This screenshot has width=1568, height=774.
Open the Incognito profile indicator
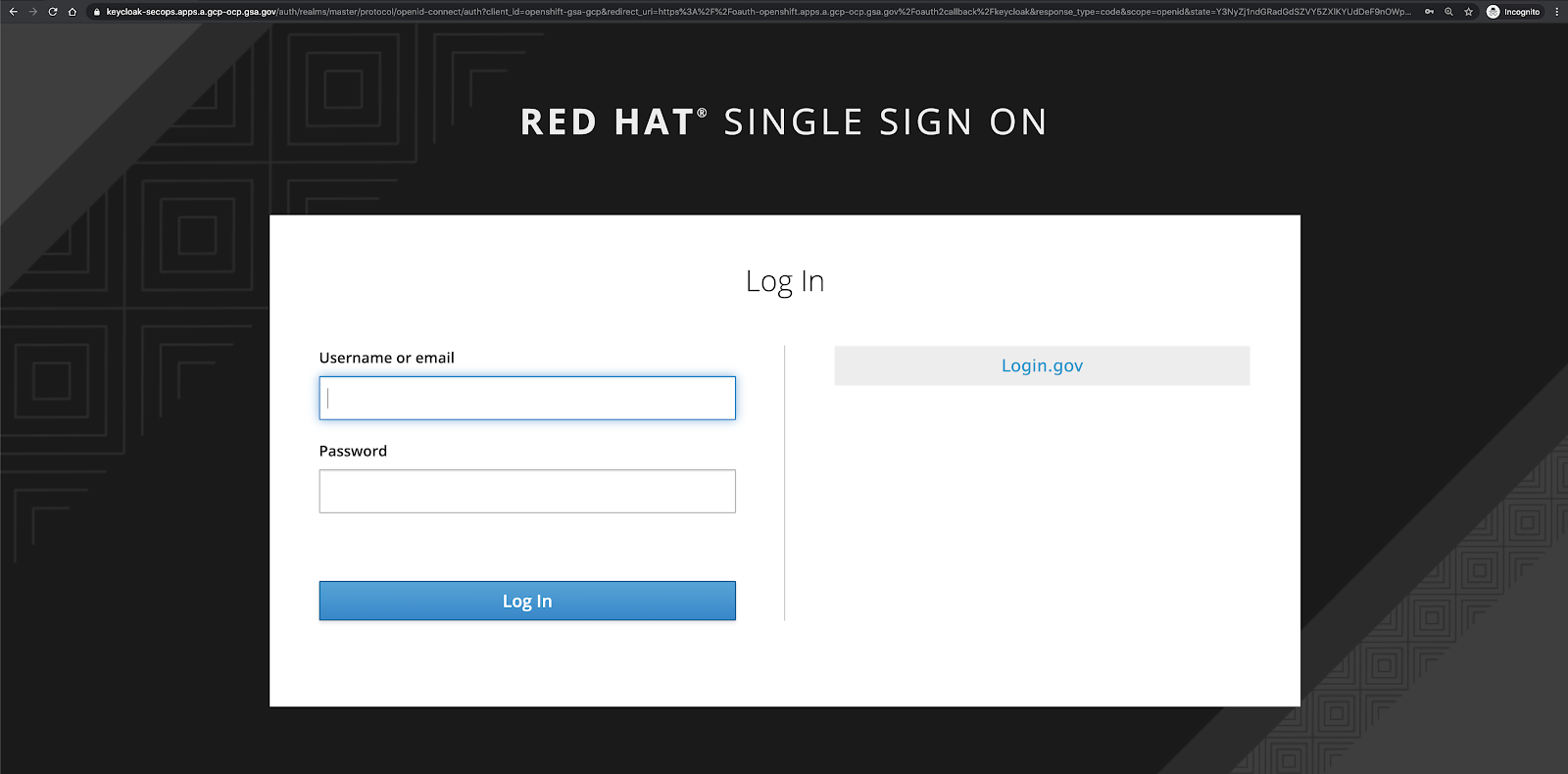(1513, 12)
